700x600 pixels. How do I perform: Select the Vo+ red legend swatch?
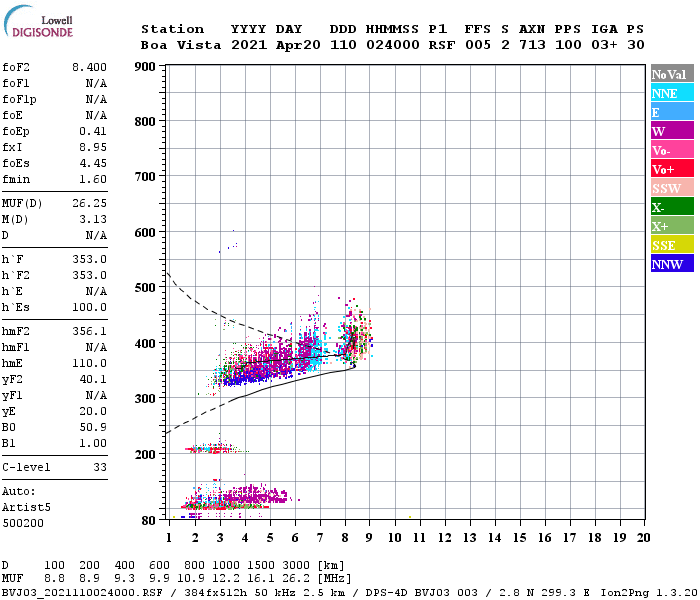(672, 169)
